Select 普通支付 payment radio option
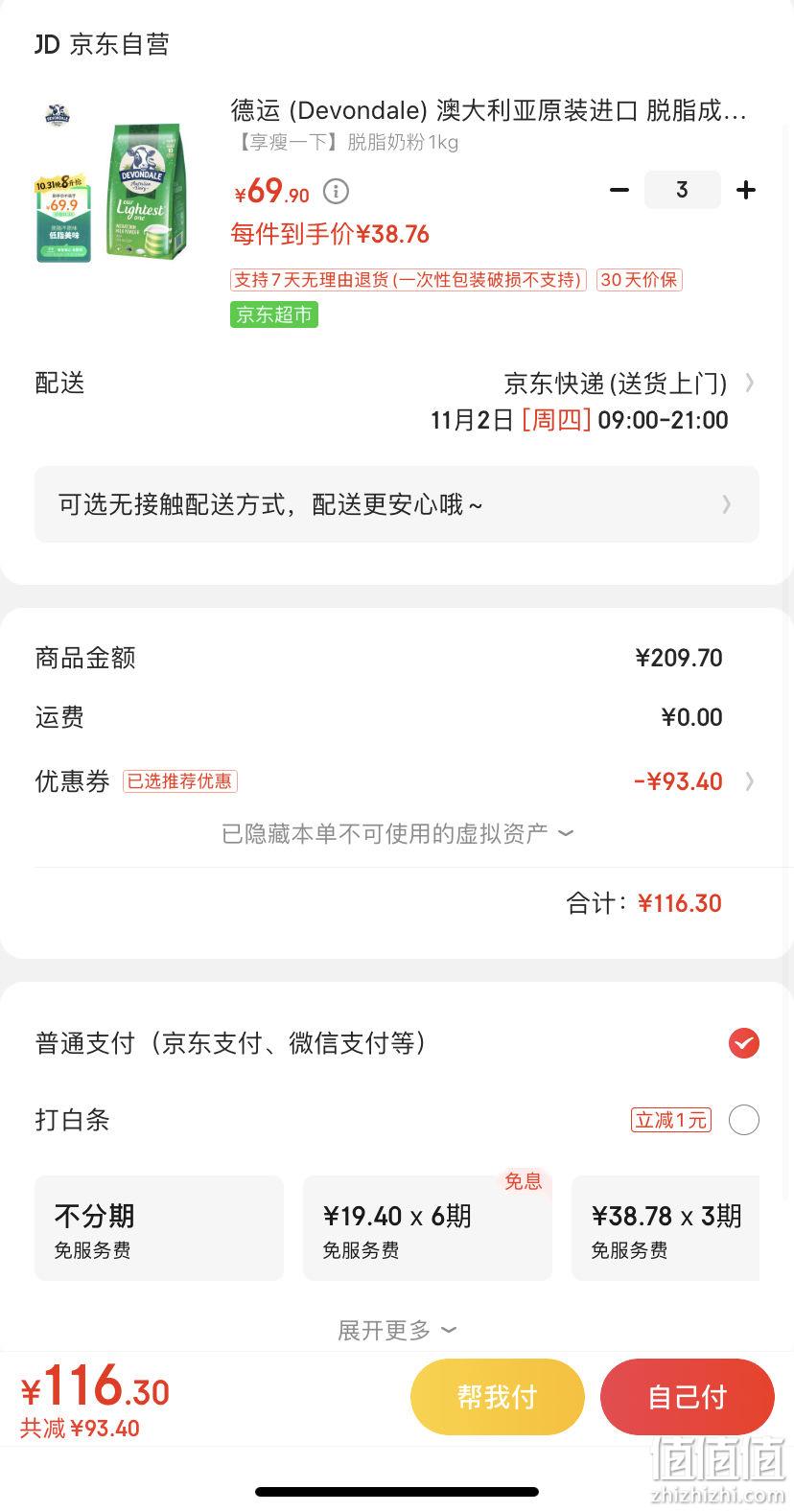This screenshot has height=1512, width=794. (744, 1043)
